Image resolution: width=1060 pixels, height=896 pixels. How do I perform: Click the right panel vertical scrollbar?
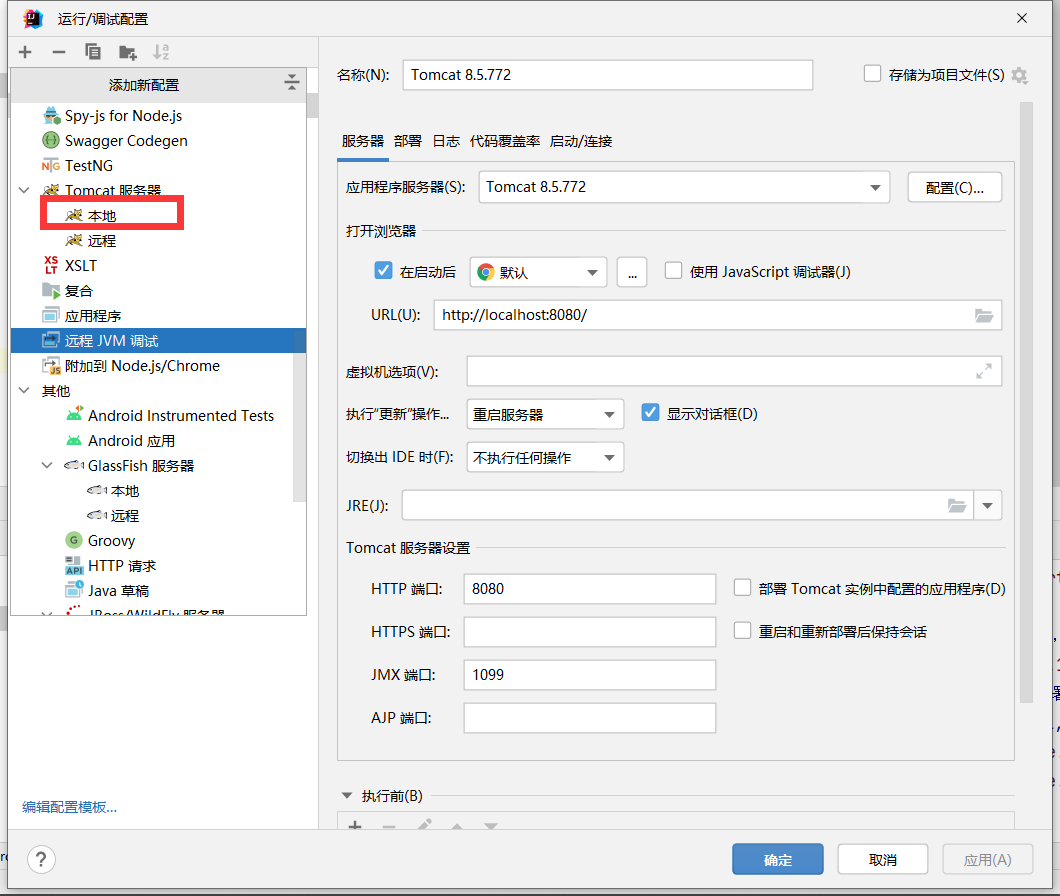1026,402
